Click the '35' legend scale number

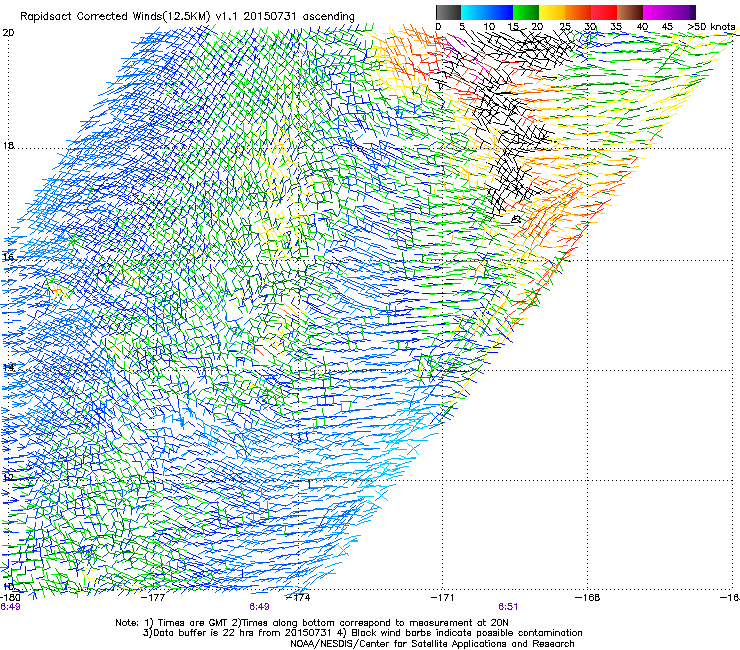pyautogui.click(x=616, y=27)
